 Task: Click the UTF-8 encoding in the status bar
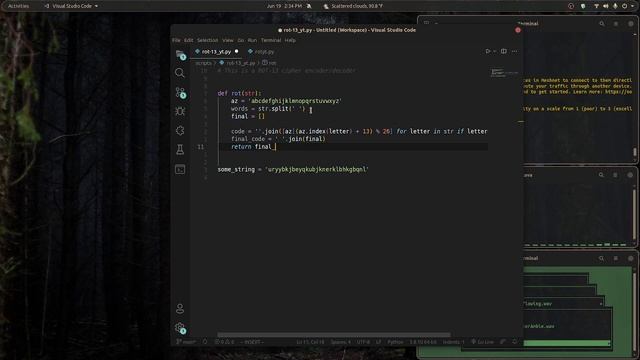point(363,342)
